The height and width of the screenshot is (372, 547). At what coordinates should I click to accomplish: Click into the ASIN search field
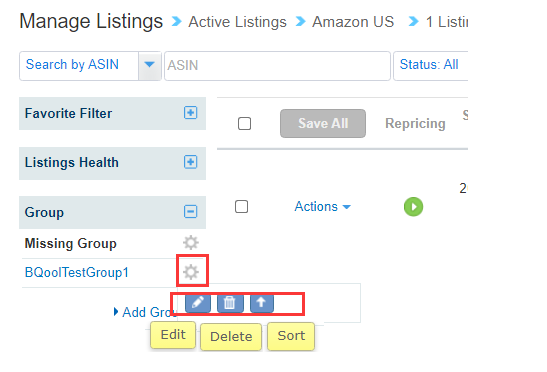[x=277, y=66]
